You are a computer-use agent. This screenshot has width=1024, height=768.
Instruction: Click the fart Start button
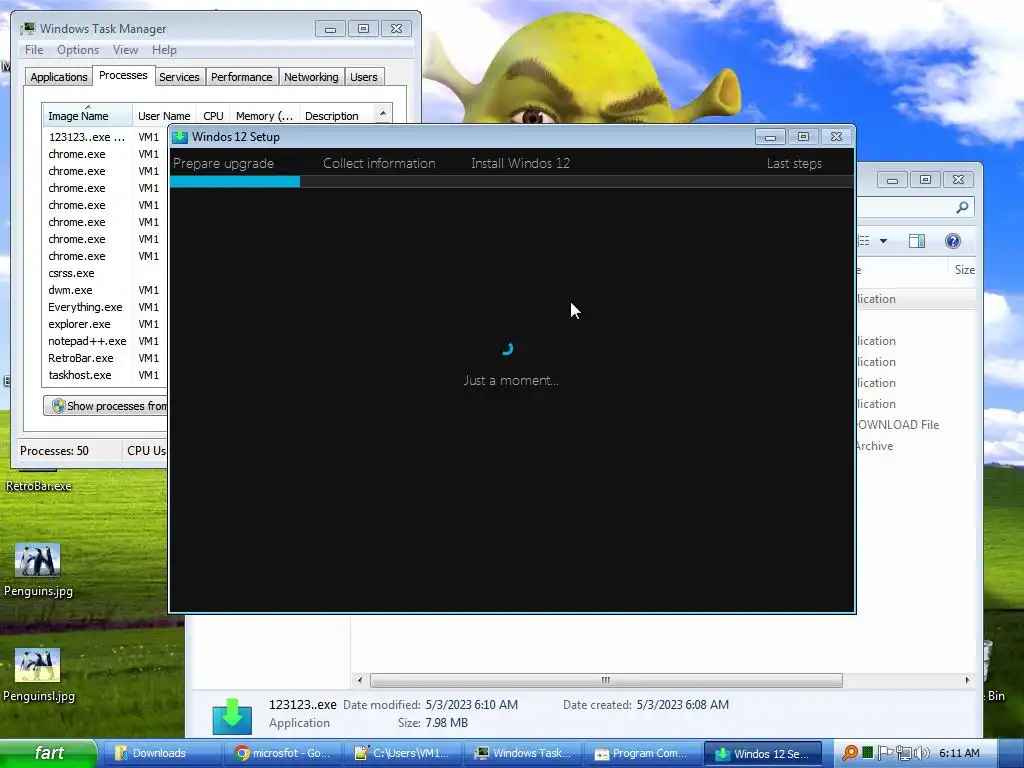pyautogui.click(x=48, y=753)
